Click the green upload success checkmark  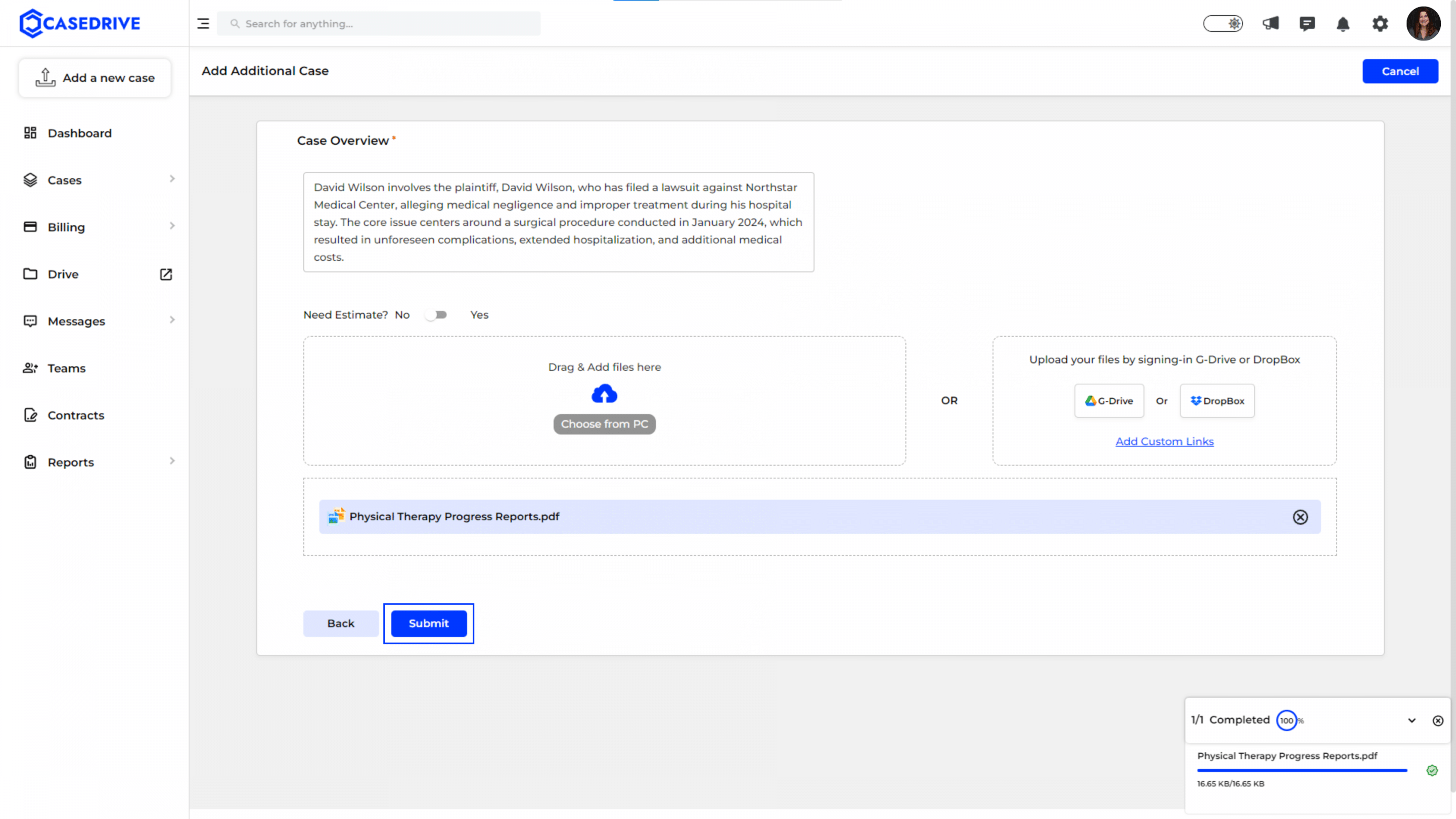point(1432,770)
